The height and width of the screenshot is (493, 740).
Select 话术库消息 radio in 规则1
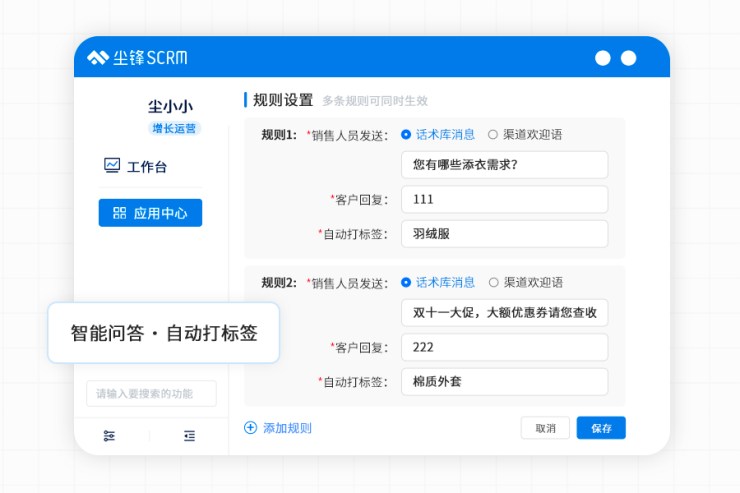[406, 134]
